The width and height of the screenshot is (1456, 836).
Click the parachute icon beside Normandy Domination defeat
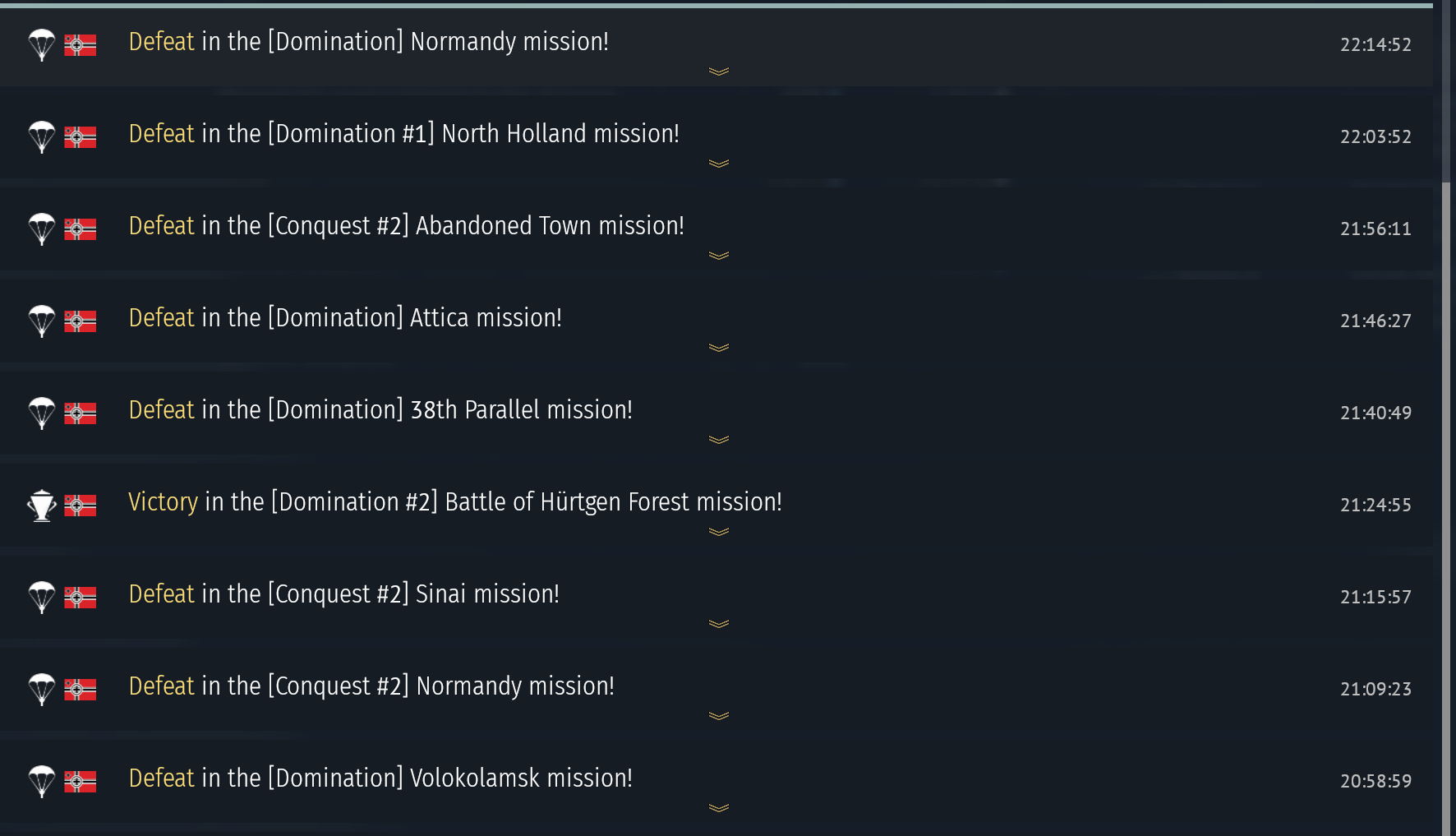pyautogui.click(x=42, y=44)
